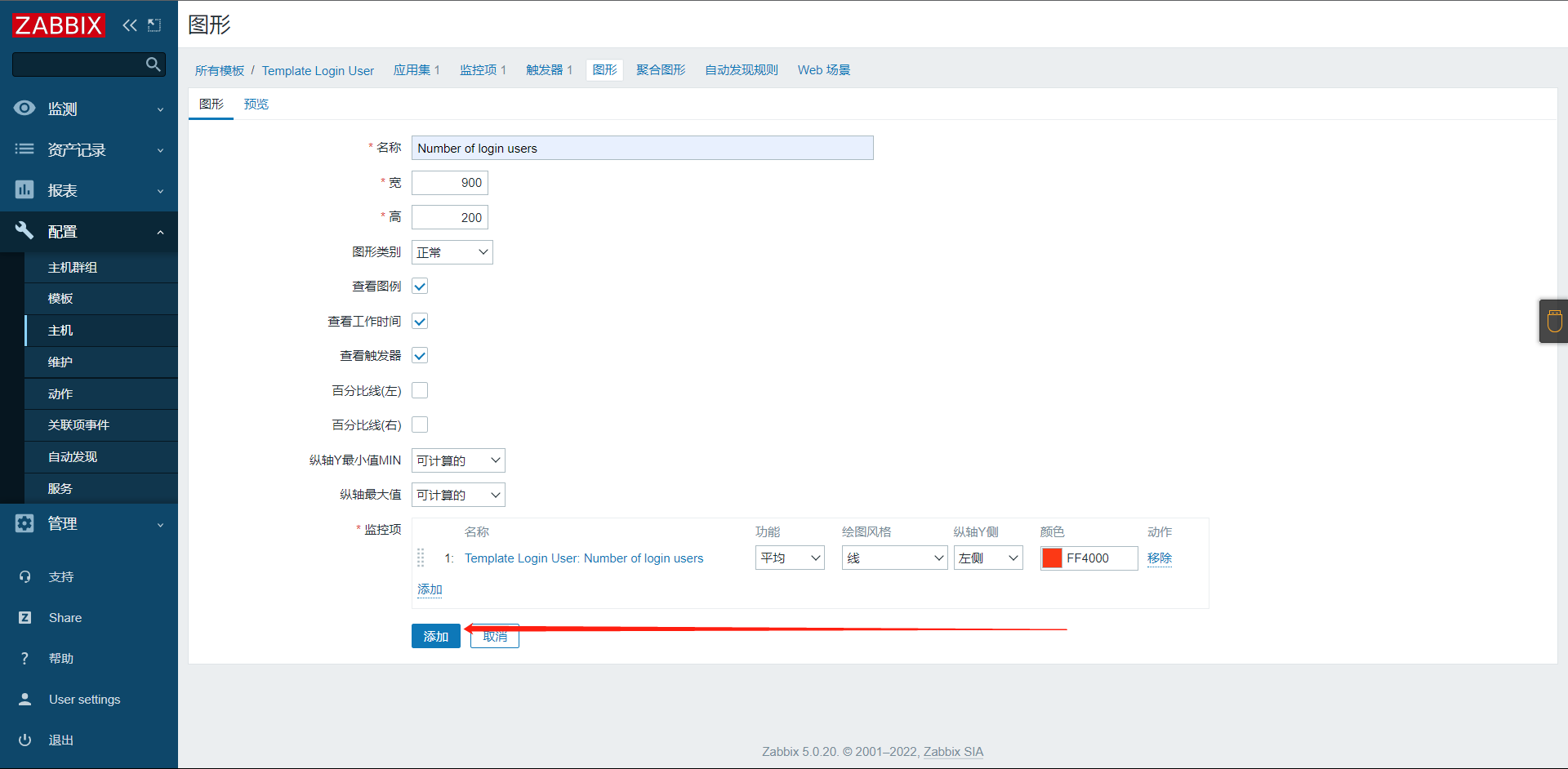Screen dimensions: 1568x769
Task: Click the 帮助 question mark icon
Action: [24, 659]
